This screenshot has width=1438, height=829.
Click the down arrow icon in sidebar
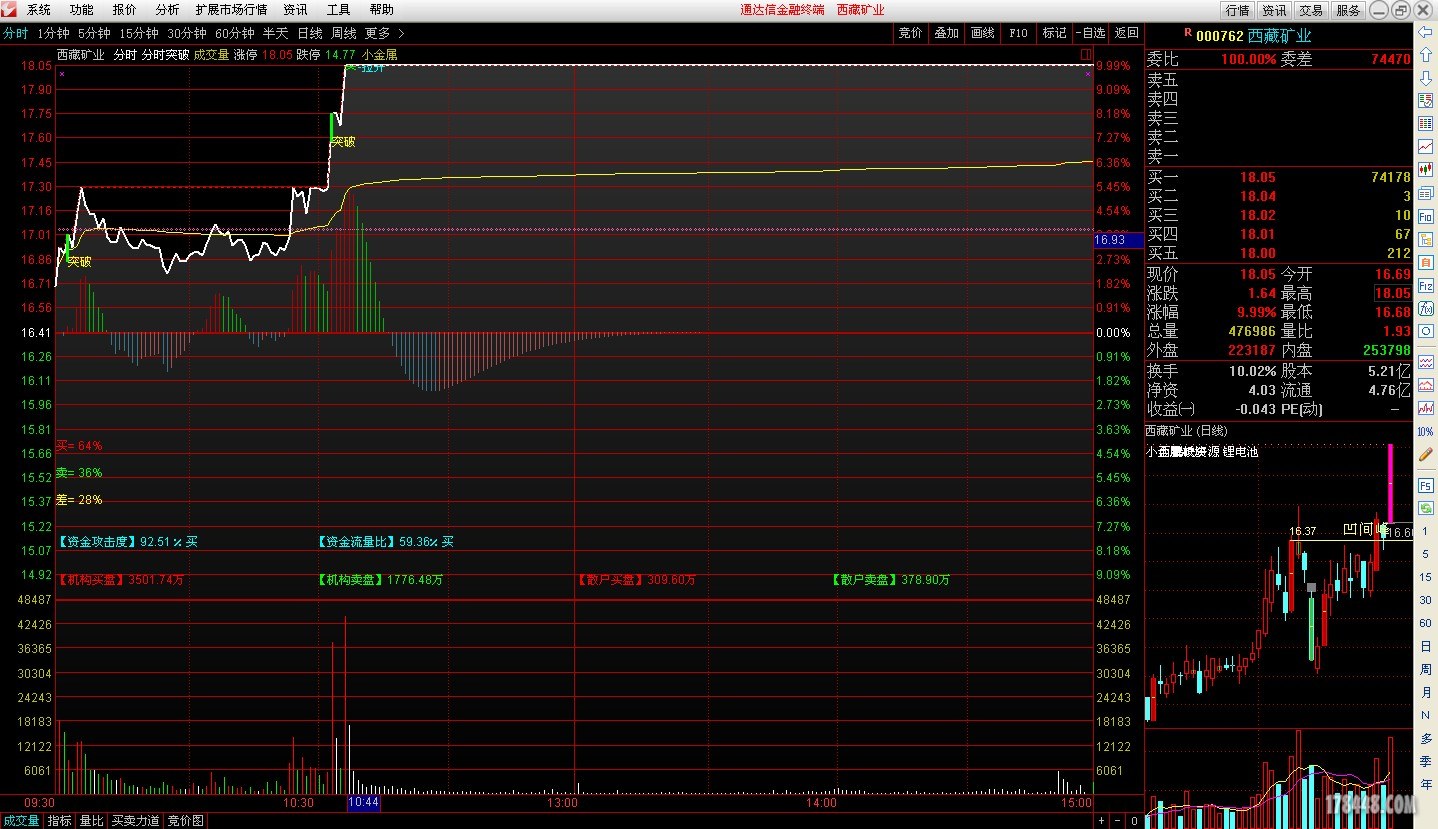(1425, 77)
